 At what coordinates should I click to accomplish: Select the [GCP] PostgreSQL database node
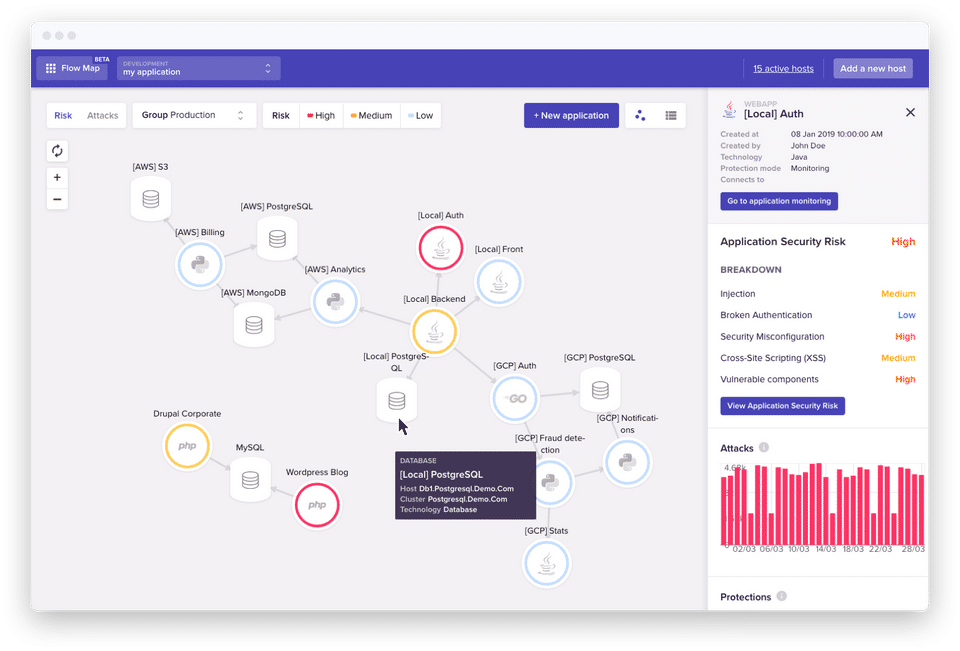(x=600, y=389)
